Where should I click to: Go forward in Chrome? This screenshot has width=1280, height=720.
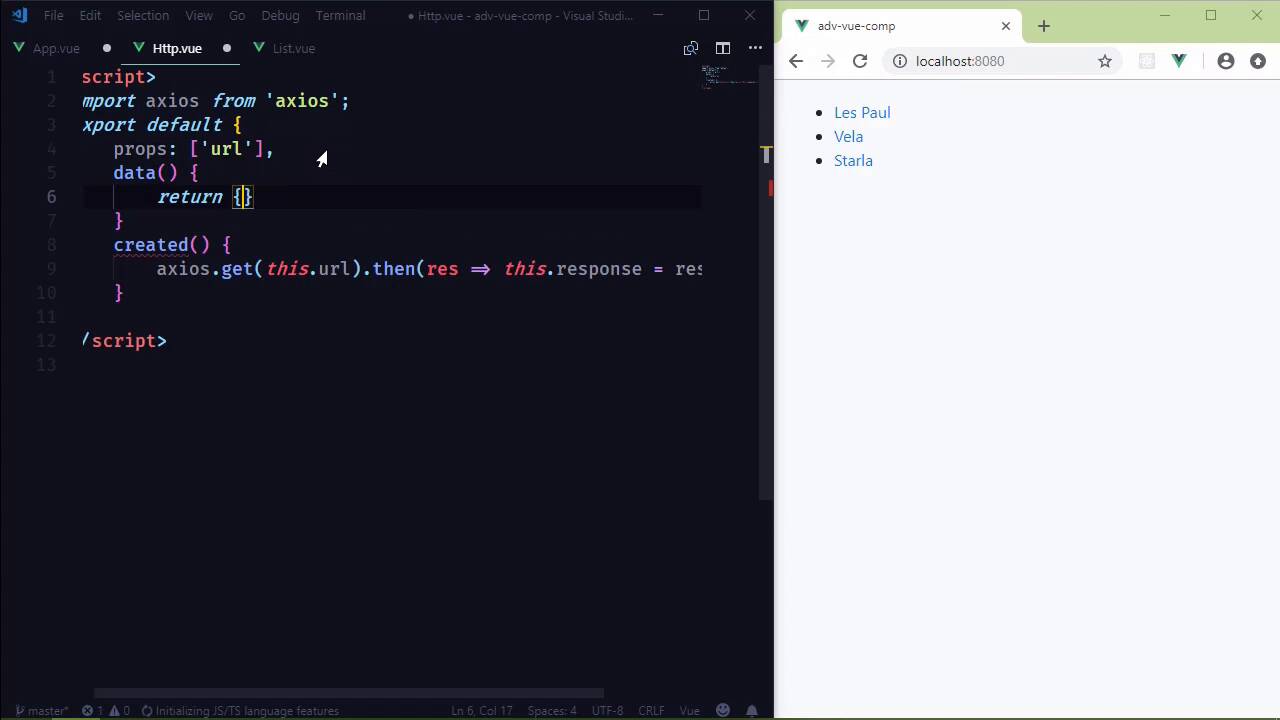click(x=828, y=61)
